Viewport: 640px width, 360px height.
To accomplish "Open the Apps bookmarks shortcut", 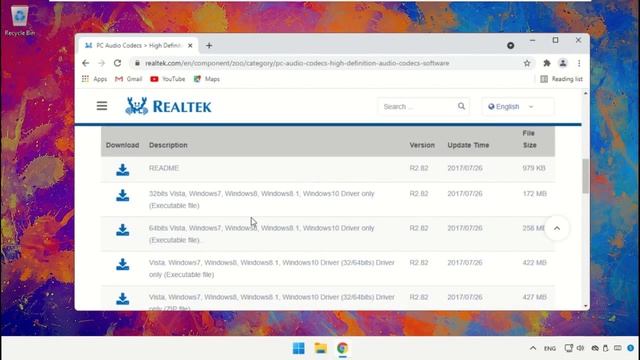I will pos(94,79).
